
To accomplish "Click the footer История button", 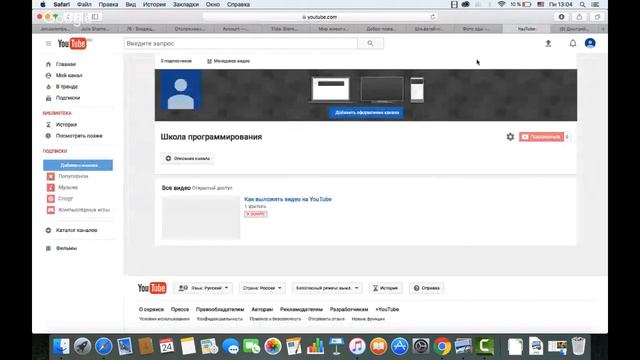I will (385, 288).
